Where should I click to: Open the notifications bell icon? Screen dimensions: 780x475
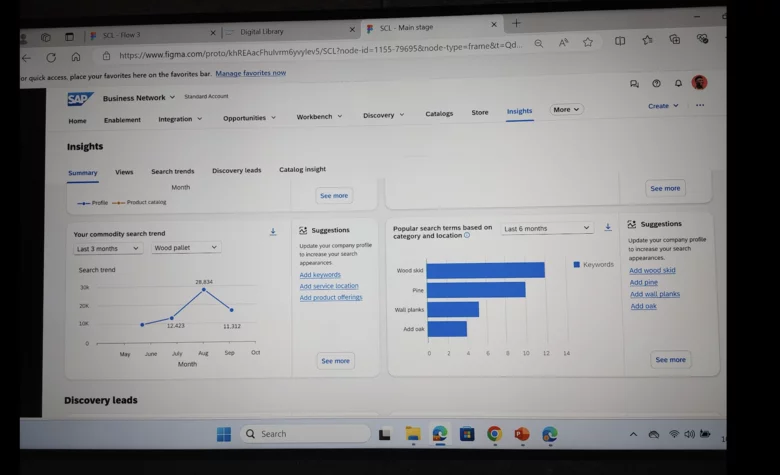point(678,83)
